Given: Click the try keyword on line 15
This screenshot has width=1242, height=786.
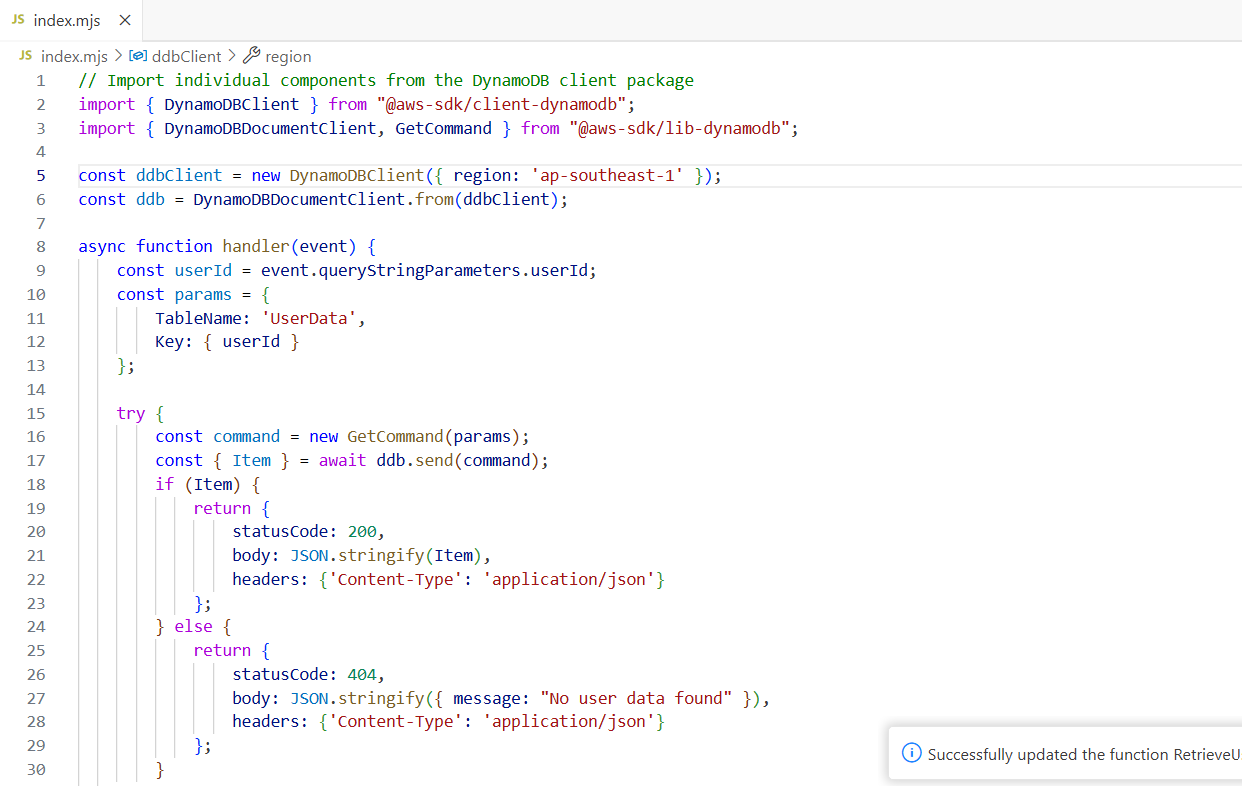Looking at the screenshot, I should pos(131,413).
